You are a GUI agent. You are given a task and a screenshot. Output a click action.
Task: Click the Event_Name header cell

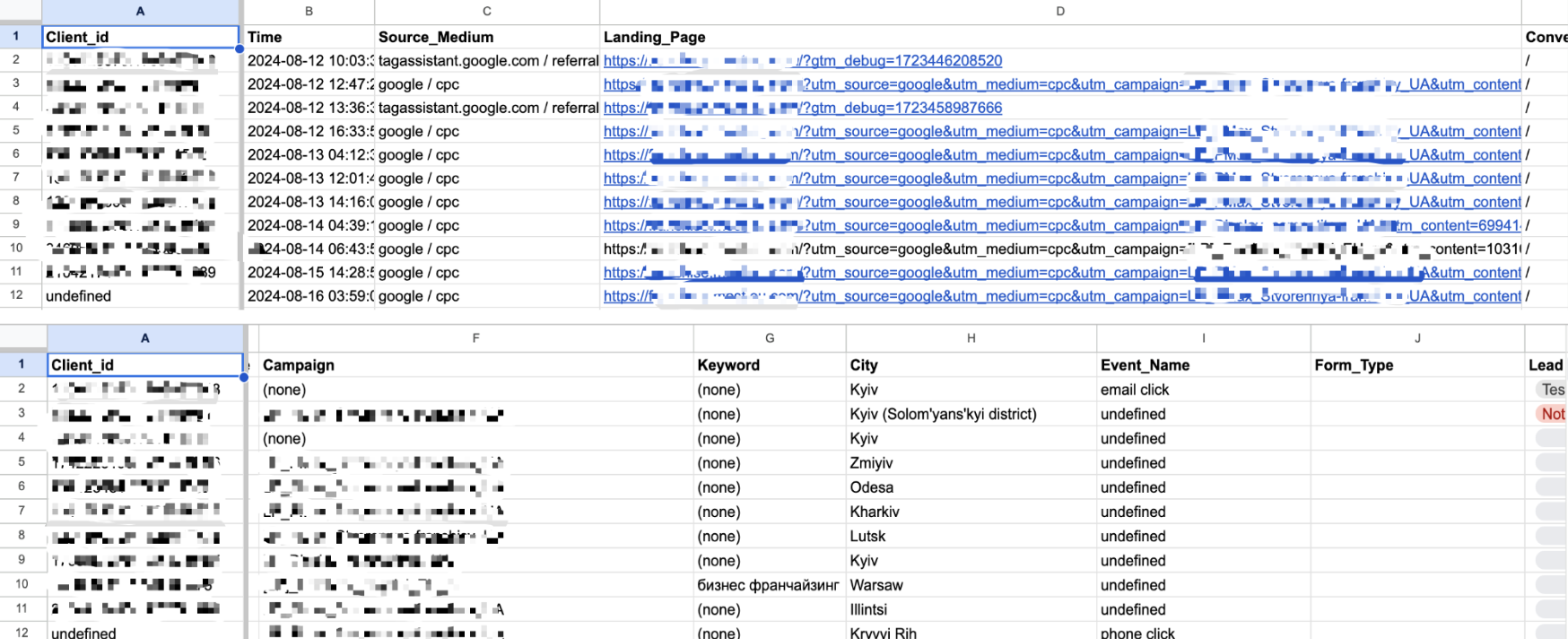click(x=1203, y=364)
